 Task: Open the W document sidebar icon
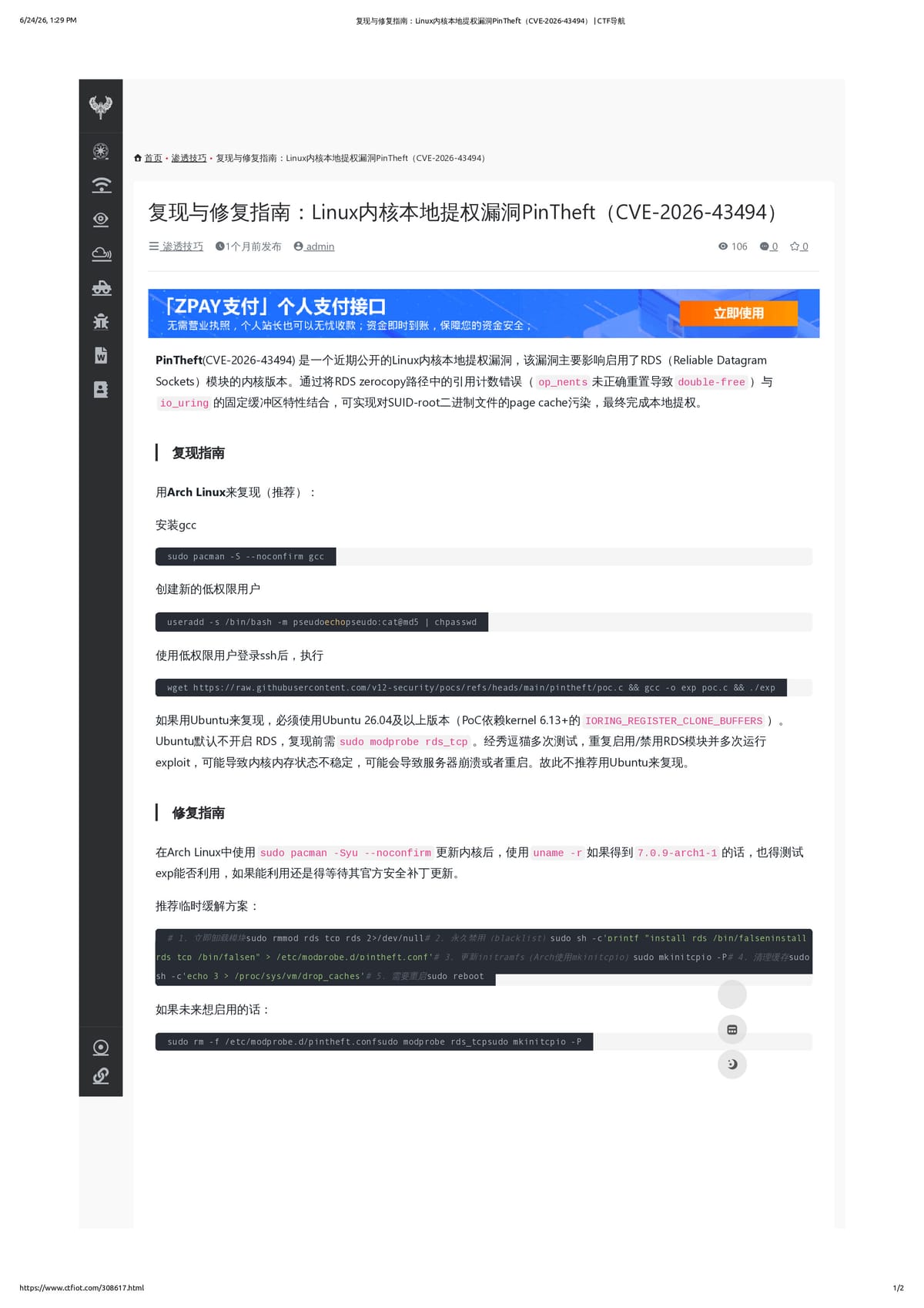point(101,355)
